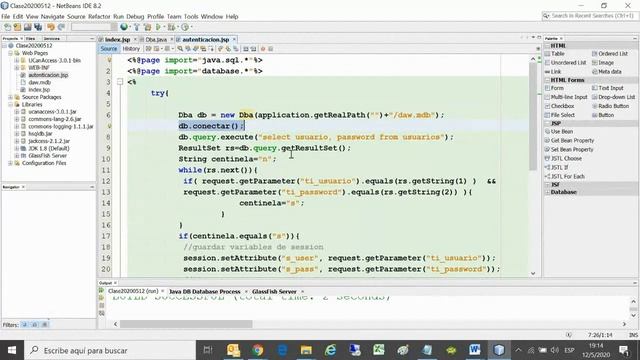Click the output horizontal scrollbar thumb
The image size is (640, 360).
(186, 324)
